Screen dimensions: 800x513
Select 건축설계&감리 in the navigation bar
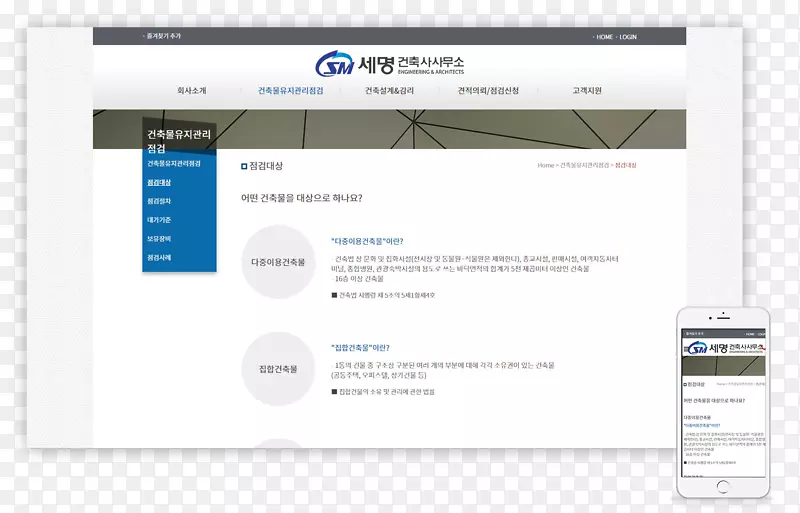point(389,91)
